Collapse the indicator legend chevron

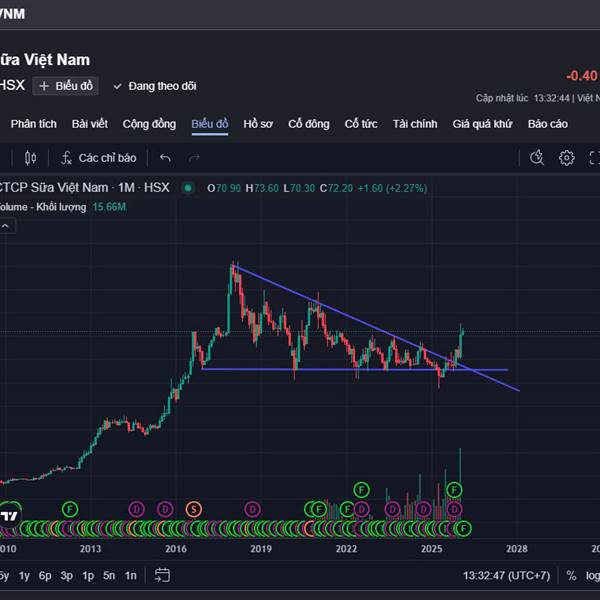pyautogui.click(x=5, y=226)
